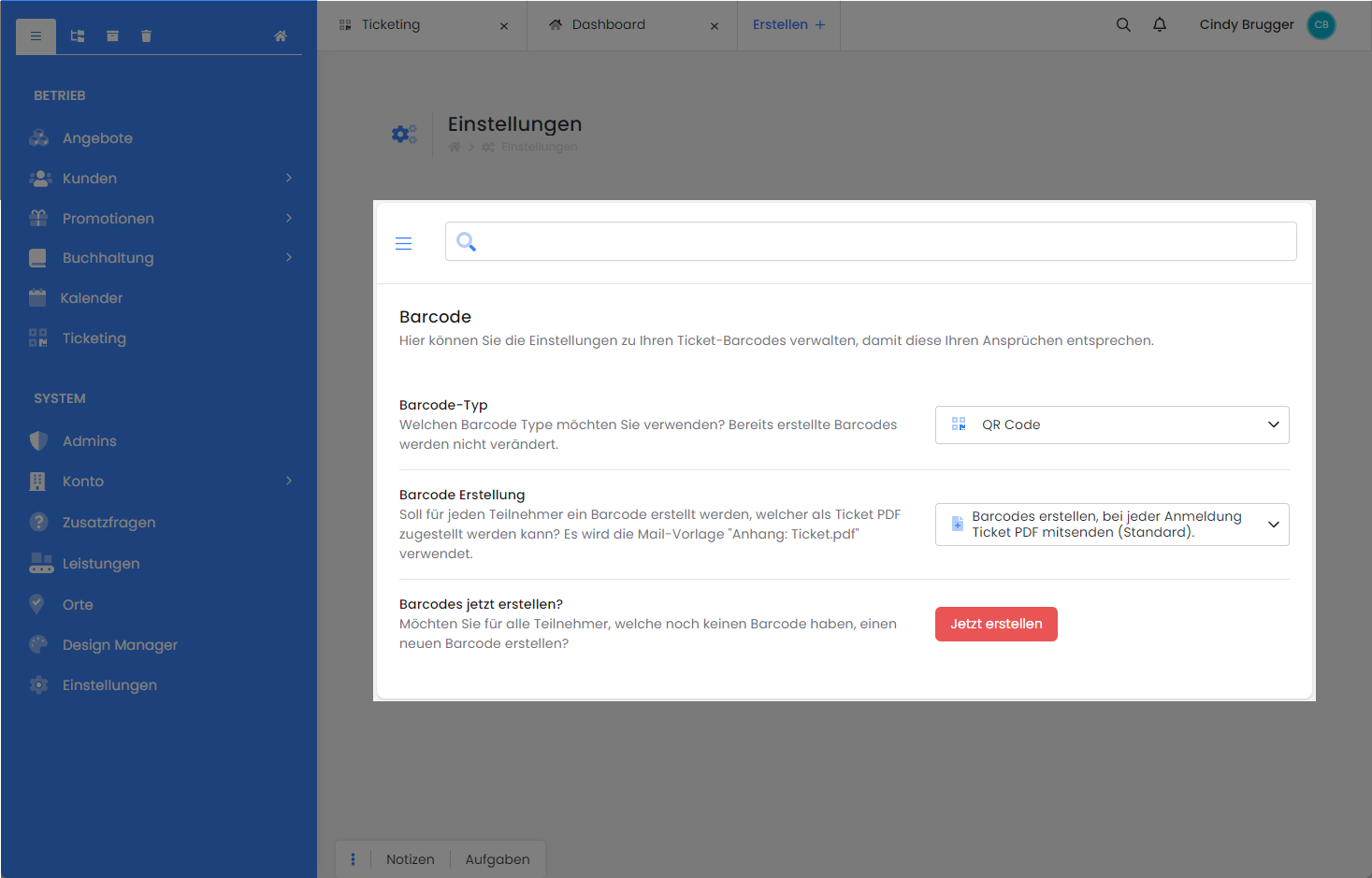The width and height of the screenshot is (1372, 878).
Task: Open the archive icon in sidebar toolbar
Action: 112,36
